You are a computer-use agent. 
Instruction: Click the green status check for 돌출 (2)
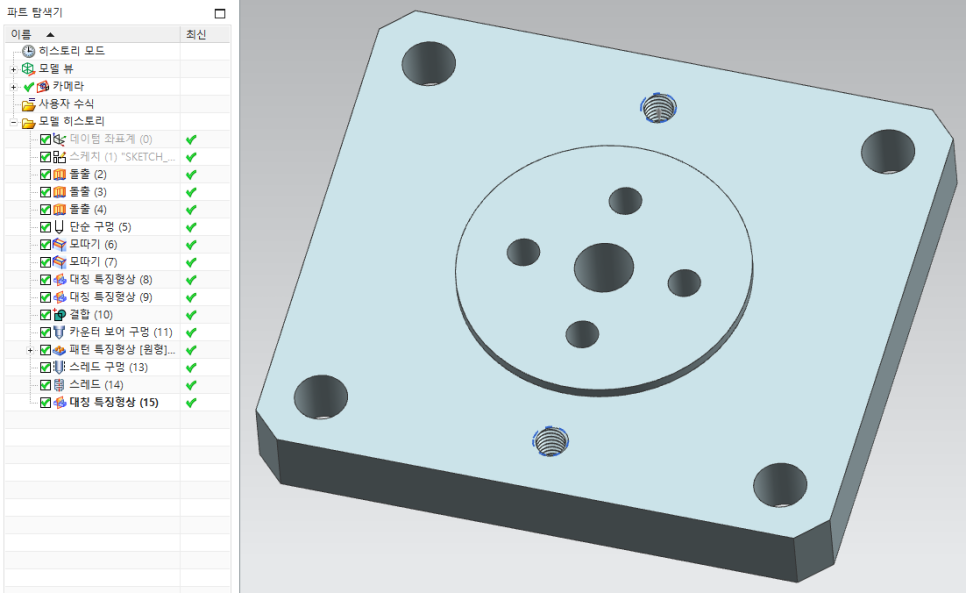(191, 175)
